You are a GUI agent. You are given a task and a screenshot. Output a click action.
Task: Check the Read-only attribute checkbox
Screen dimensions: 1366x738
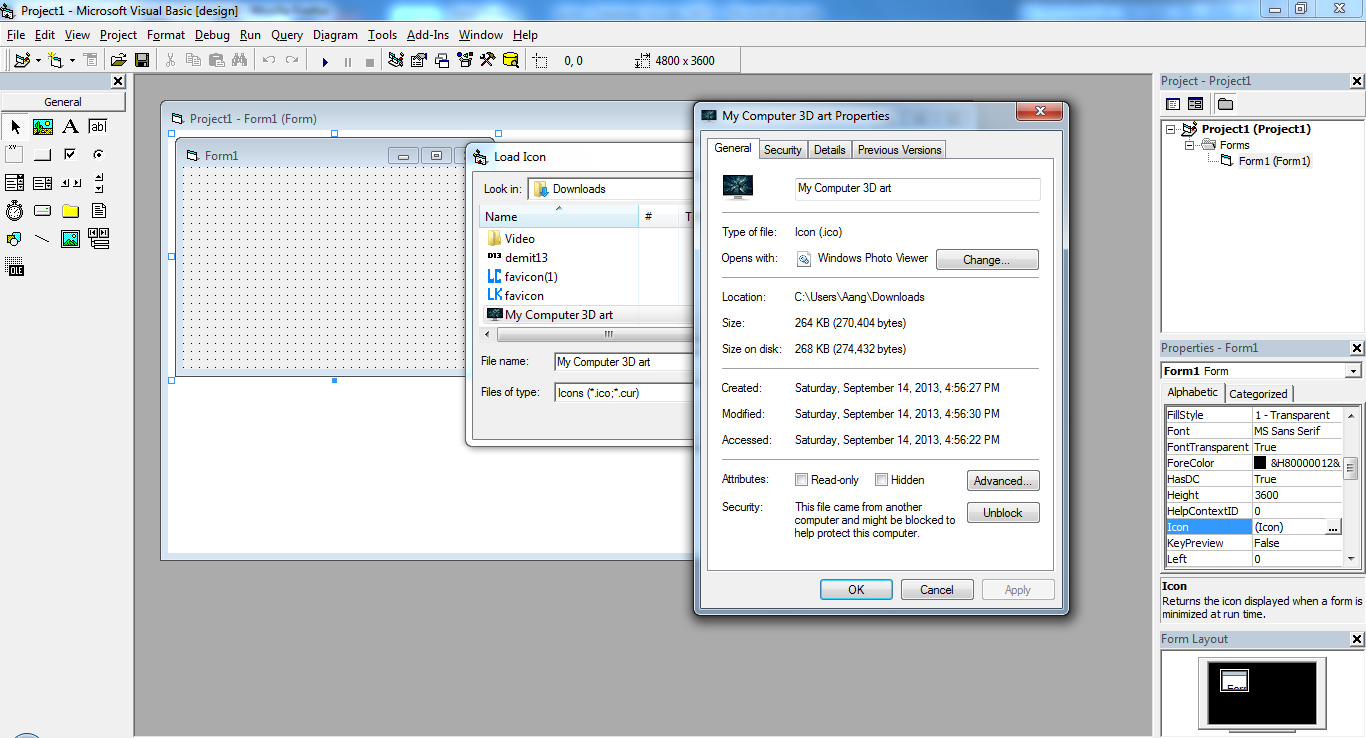point(801,479)
